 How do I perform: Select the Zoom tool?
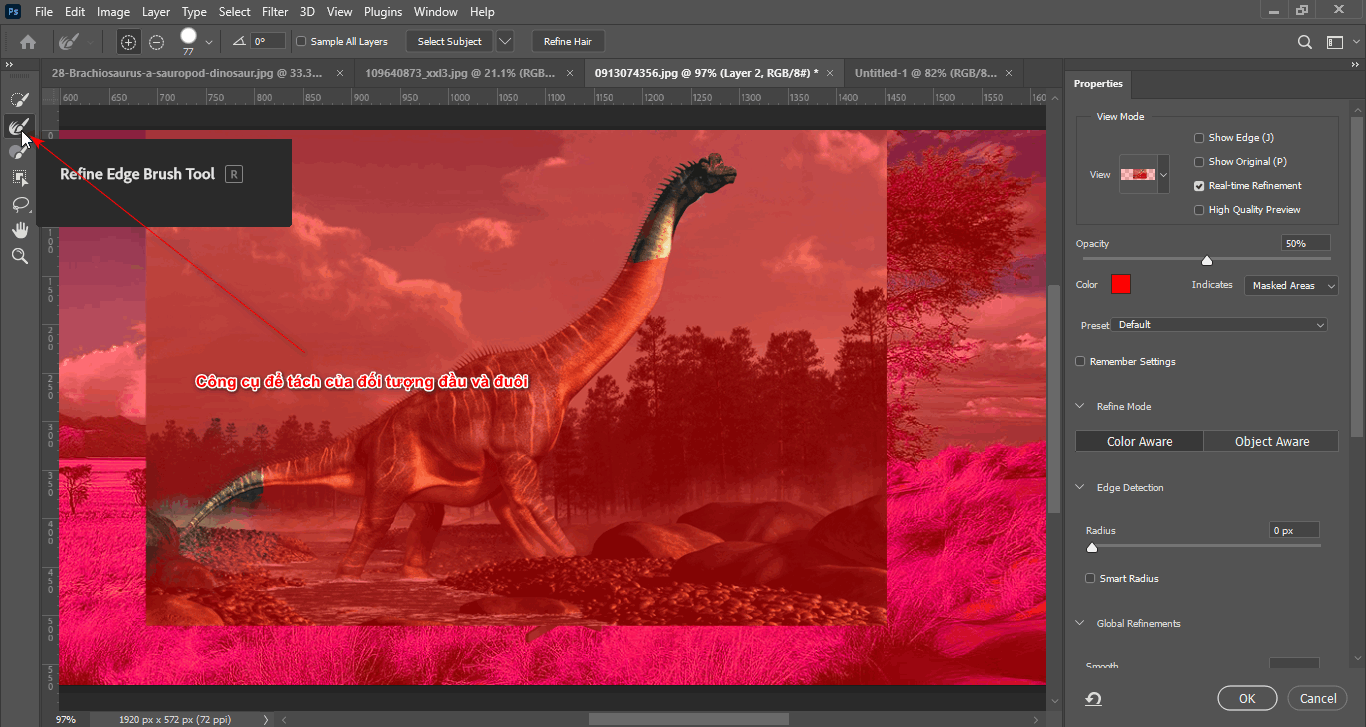(x=19, y=256)
